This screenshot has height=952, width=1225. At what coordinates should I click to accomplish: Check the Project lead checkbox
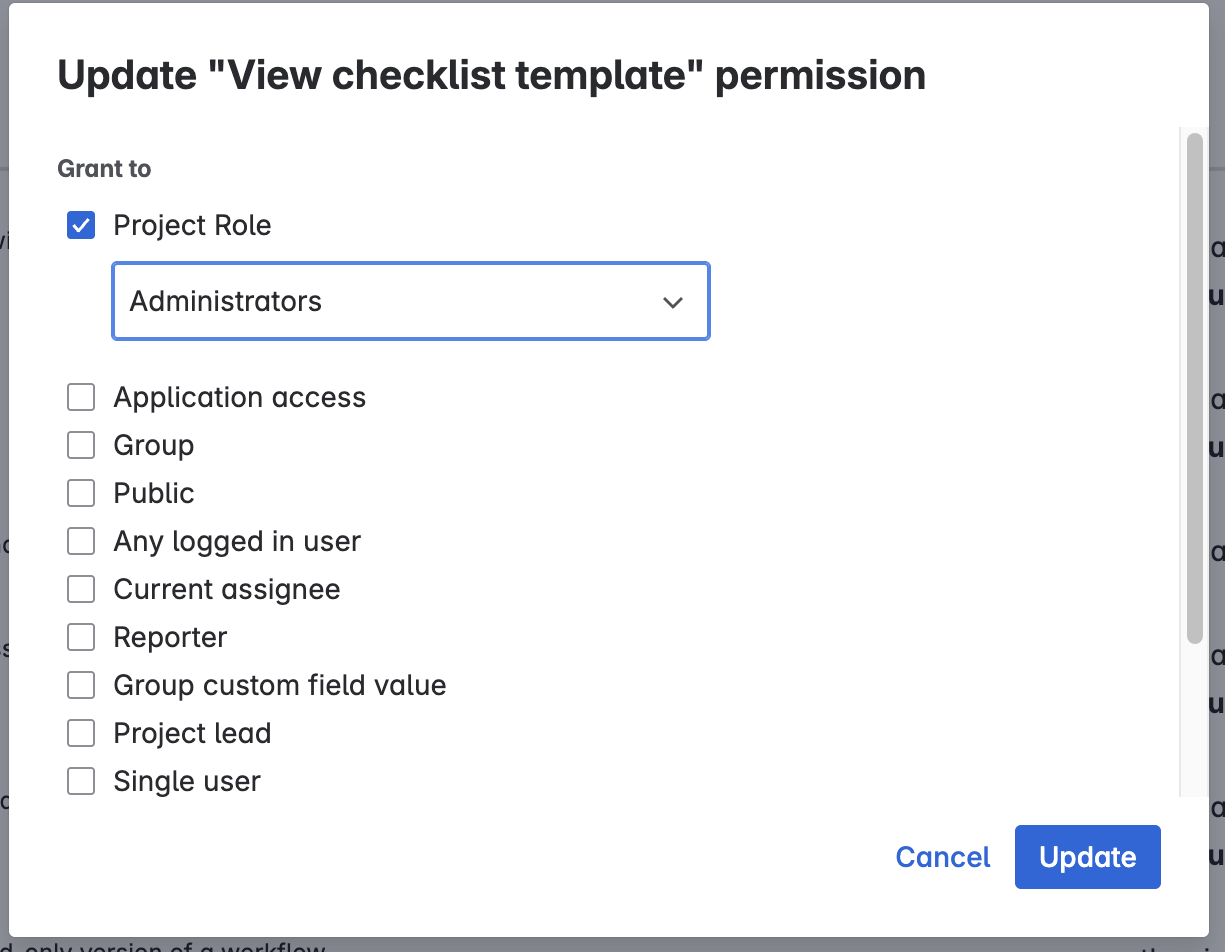[81, 734]
